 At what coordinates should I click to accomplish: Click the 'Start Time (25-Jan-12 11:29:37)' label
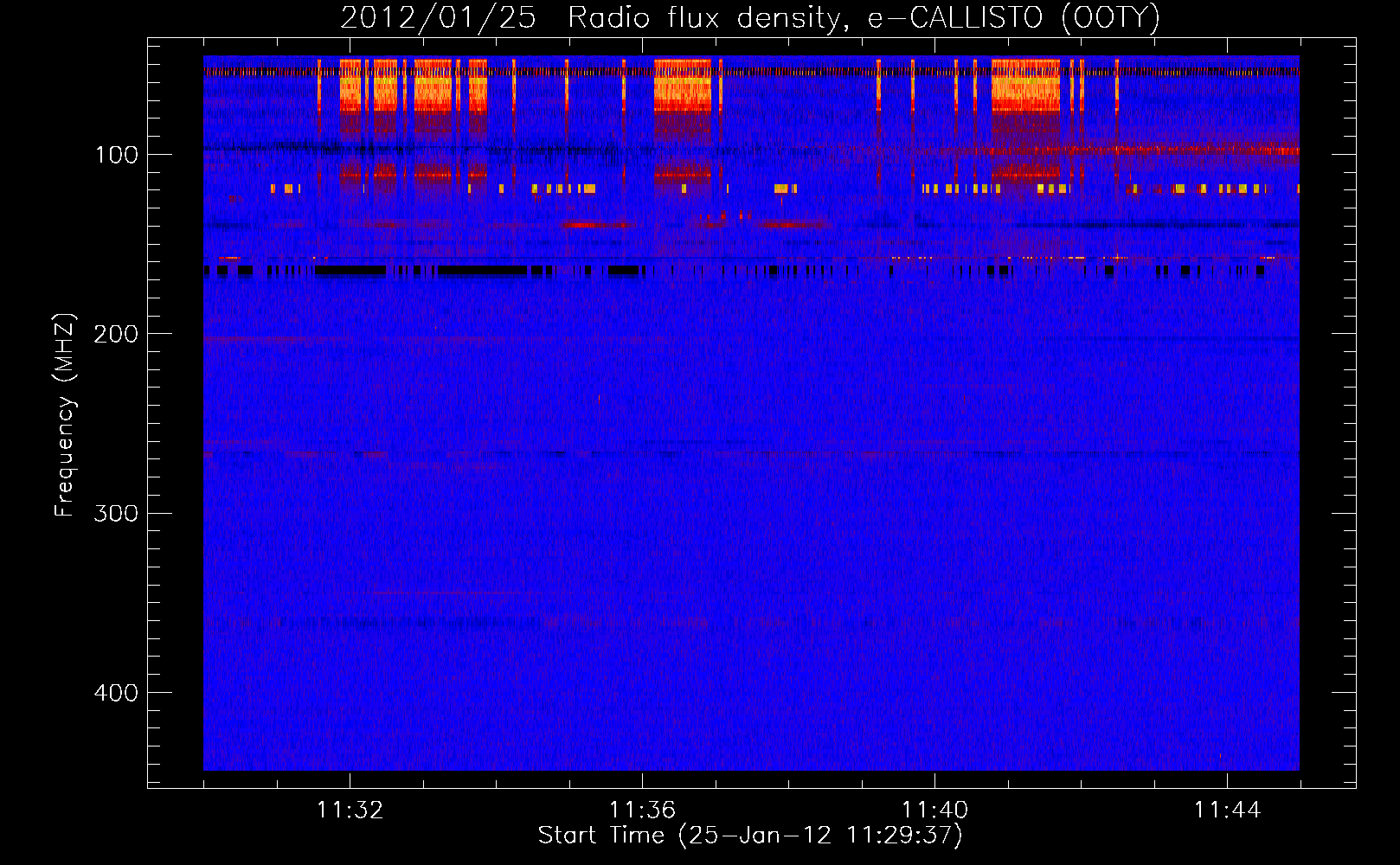click(750, 836)
